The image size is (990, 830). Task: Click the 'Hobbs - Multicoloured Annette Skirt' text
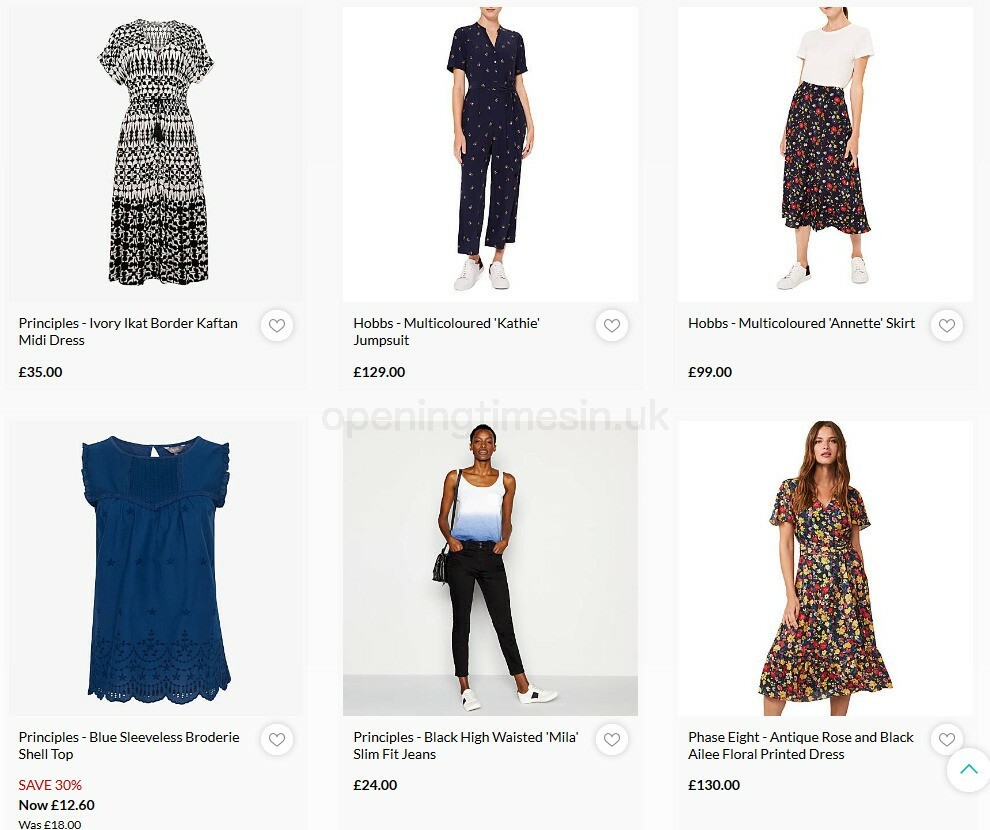click(x=801, y=323)
